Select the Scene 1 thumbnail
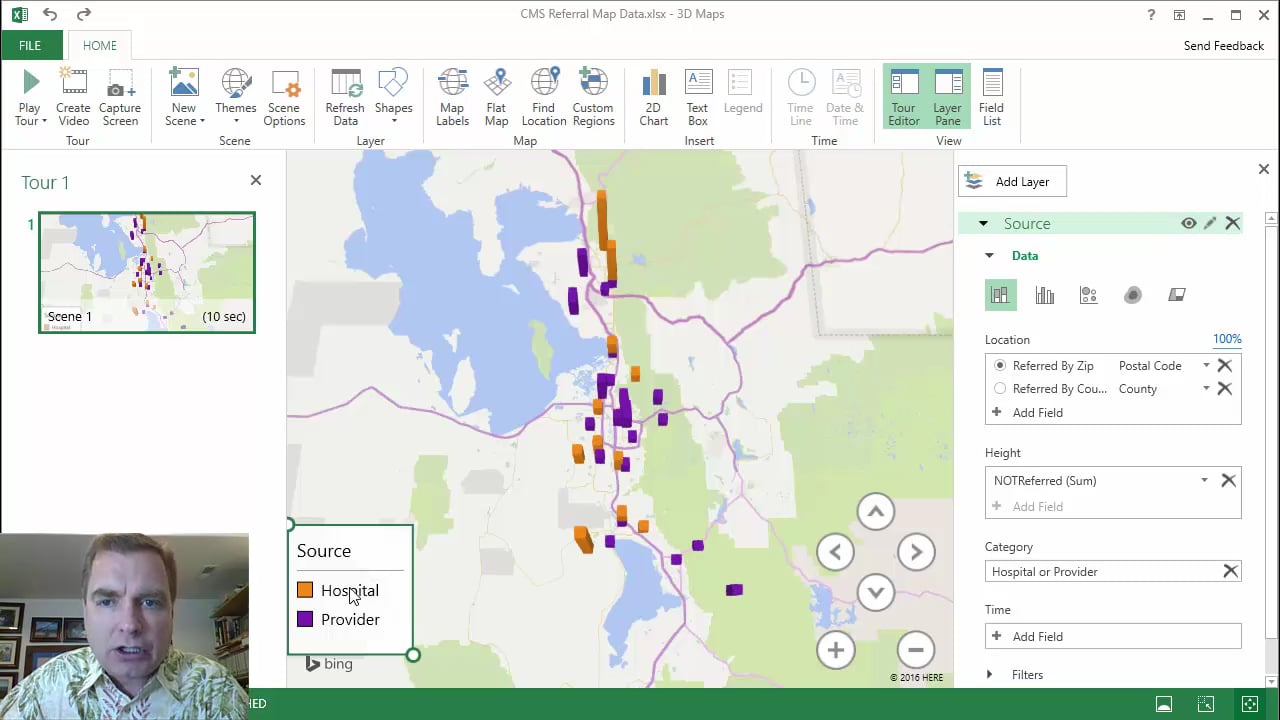Screen dimensions: 1280x720 click(x=147, y=272)
